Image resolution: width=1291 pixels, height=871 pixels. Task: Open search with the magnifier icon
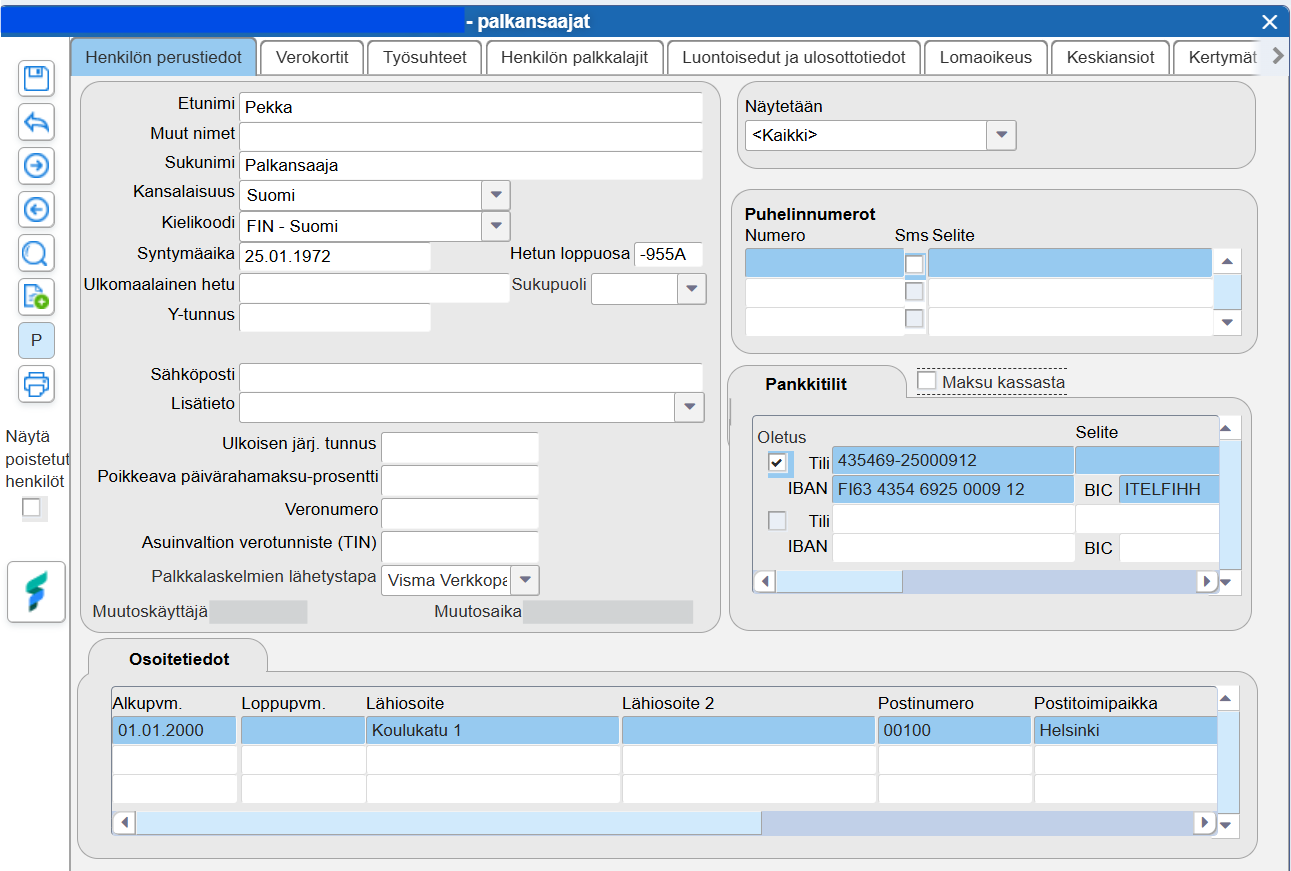point(37,253)
